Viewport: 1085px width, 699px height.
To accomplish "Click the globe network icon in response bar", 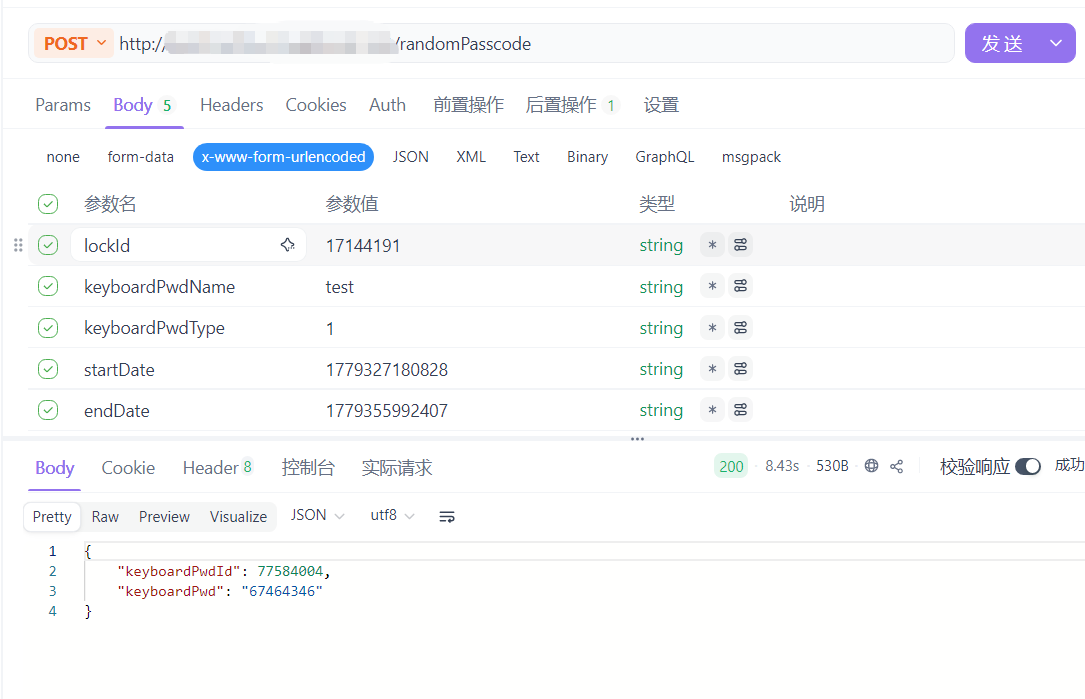I will click(x=871, y=466).
